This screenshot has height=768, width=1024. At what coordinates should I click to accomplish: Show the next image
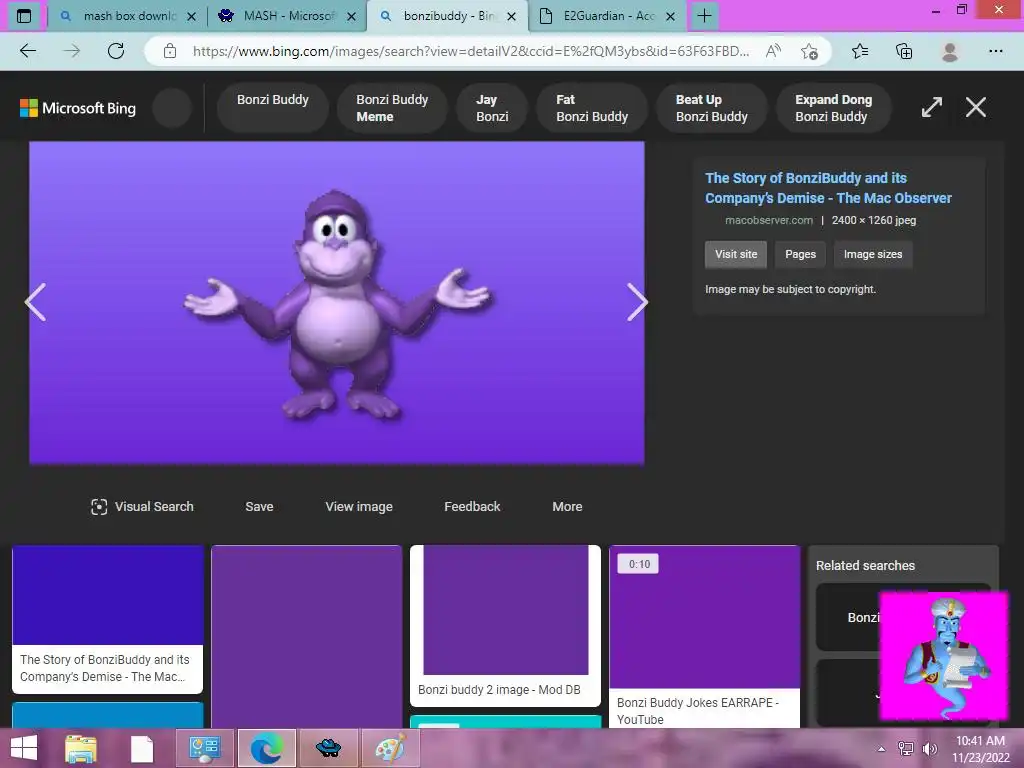click(637, 302)
